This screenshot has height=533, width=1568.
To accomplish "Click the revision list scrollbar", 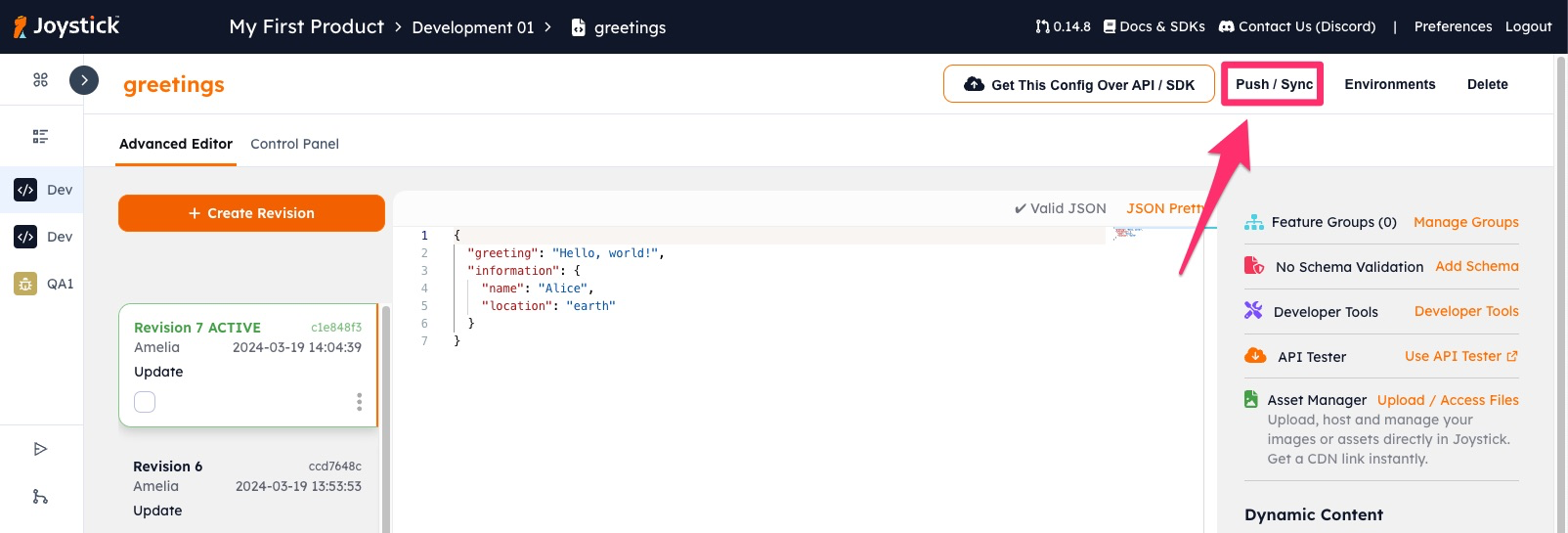I will pyautogui.click(x=385, y=421).
